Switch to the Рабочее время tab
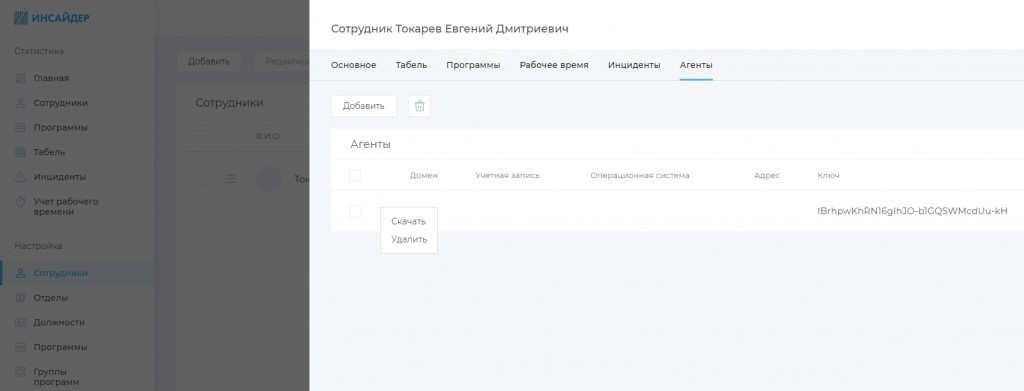 pyautogui.click(x=554, y=65)
